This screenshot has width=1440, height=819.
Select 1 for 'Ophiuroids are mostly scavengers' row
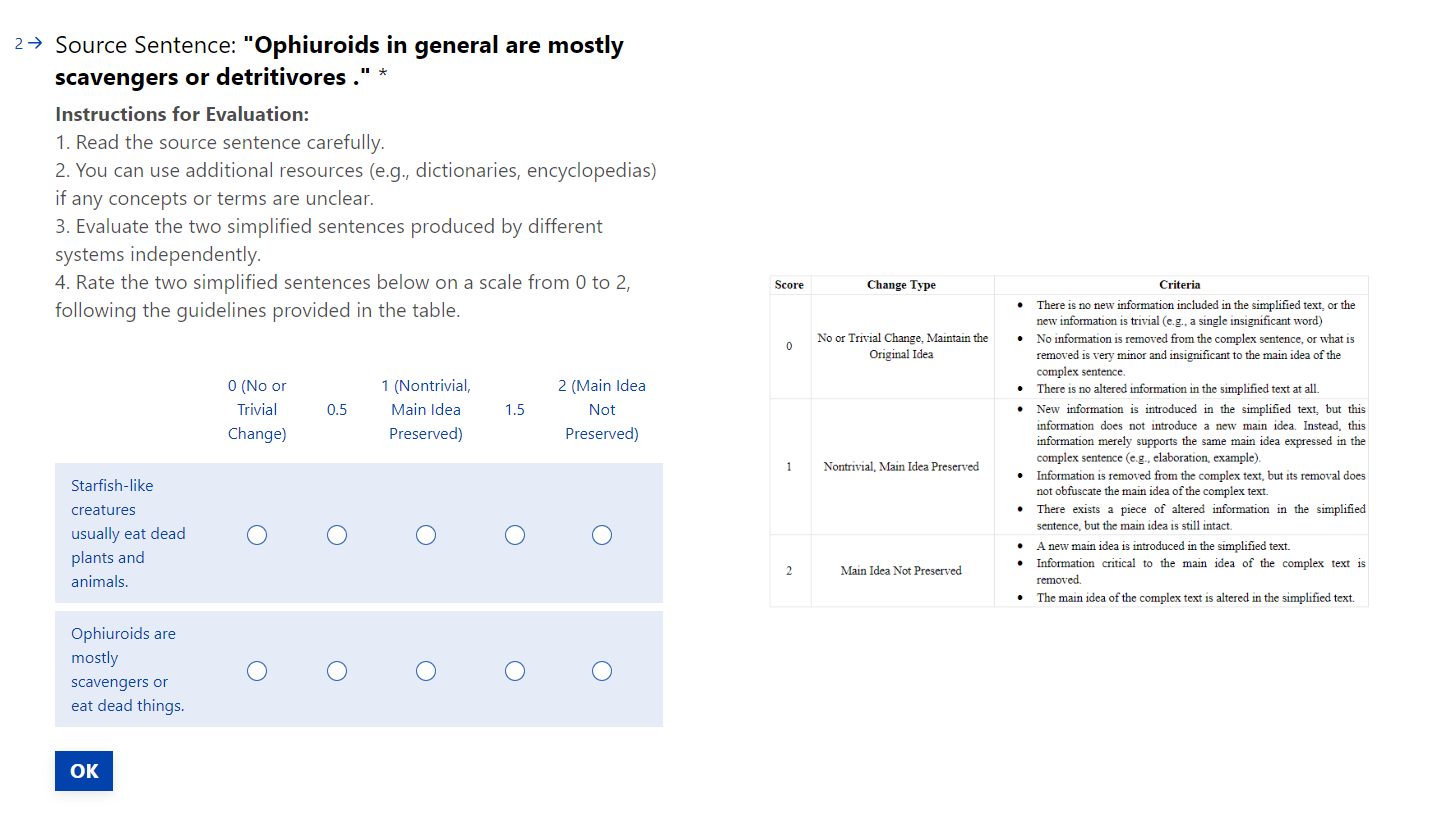click(426, 671)
